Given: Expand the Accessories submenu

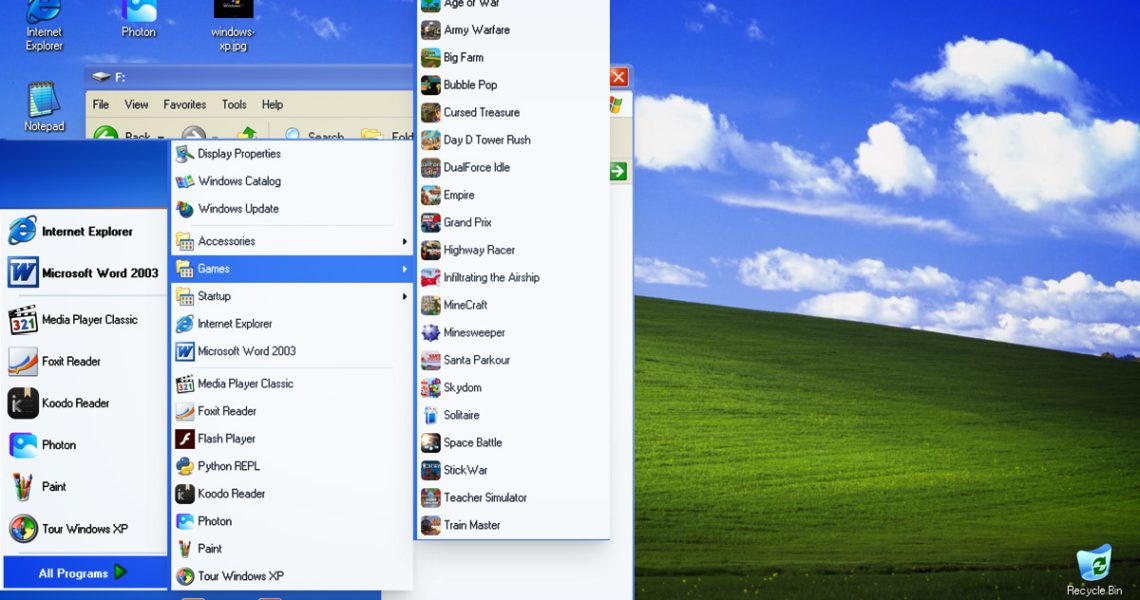Looking at the screenshot, I should point(292,241).
